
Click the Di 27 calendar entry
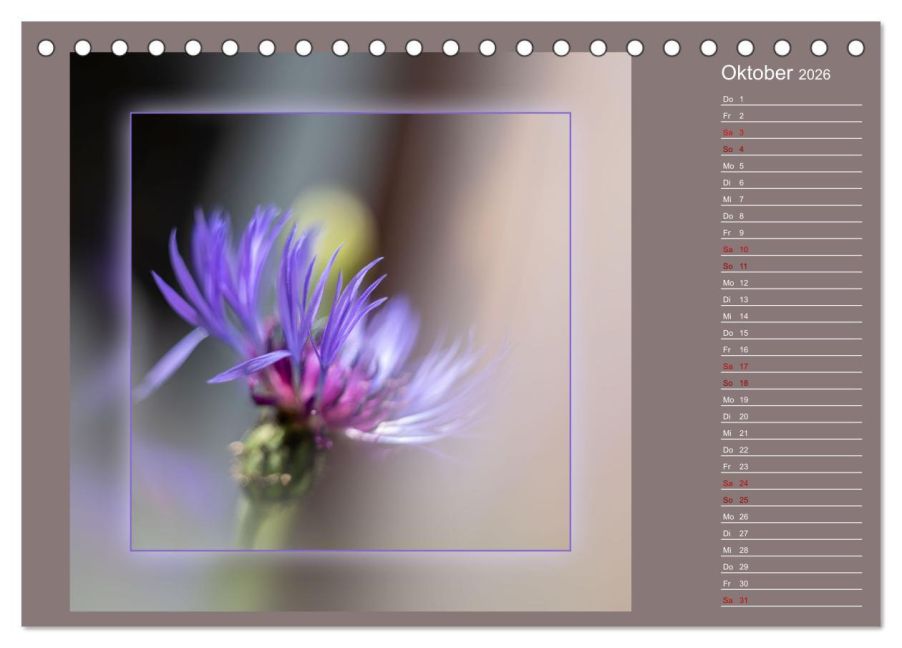pos(790,533)
